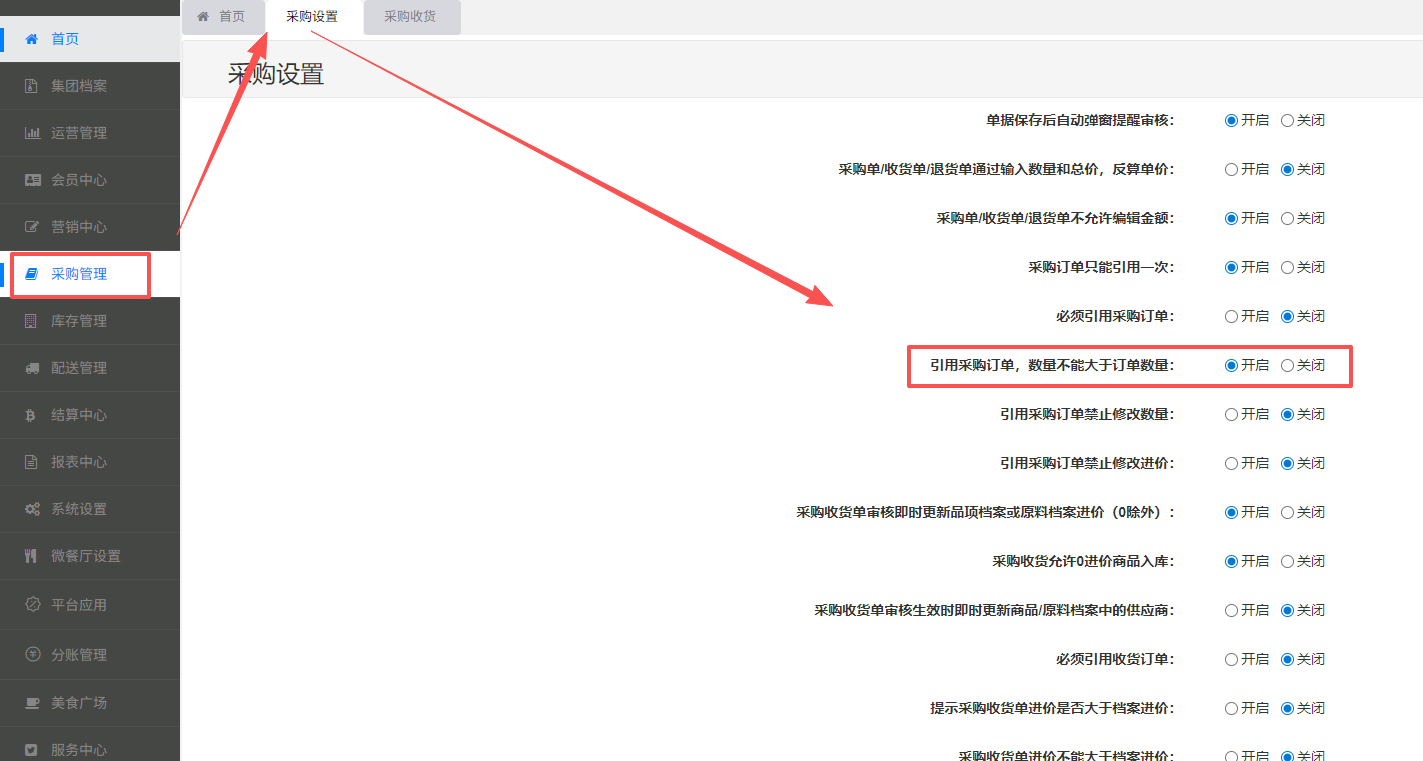This screenshot has width=1423, height=761.
Task: Expand the 报表中心 sidebar section
Action: pos(79,462)
